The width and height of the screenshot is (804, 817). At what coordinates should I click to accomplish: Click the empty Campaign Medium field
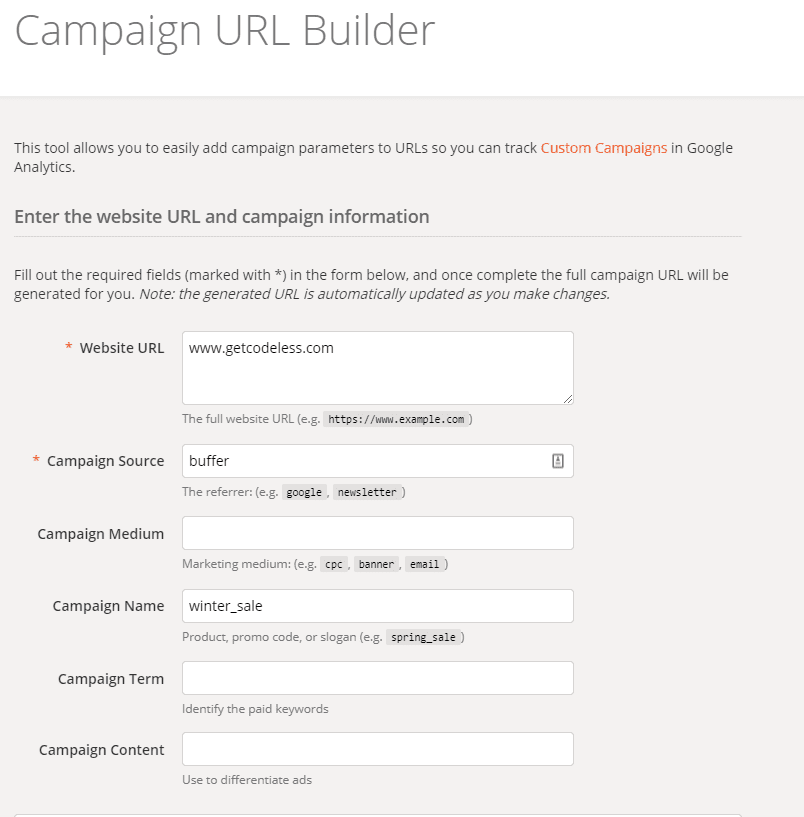pyautogui.click(x=377, y=532)
